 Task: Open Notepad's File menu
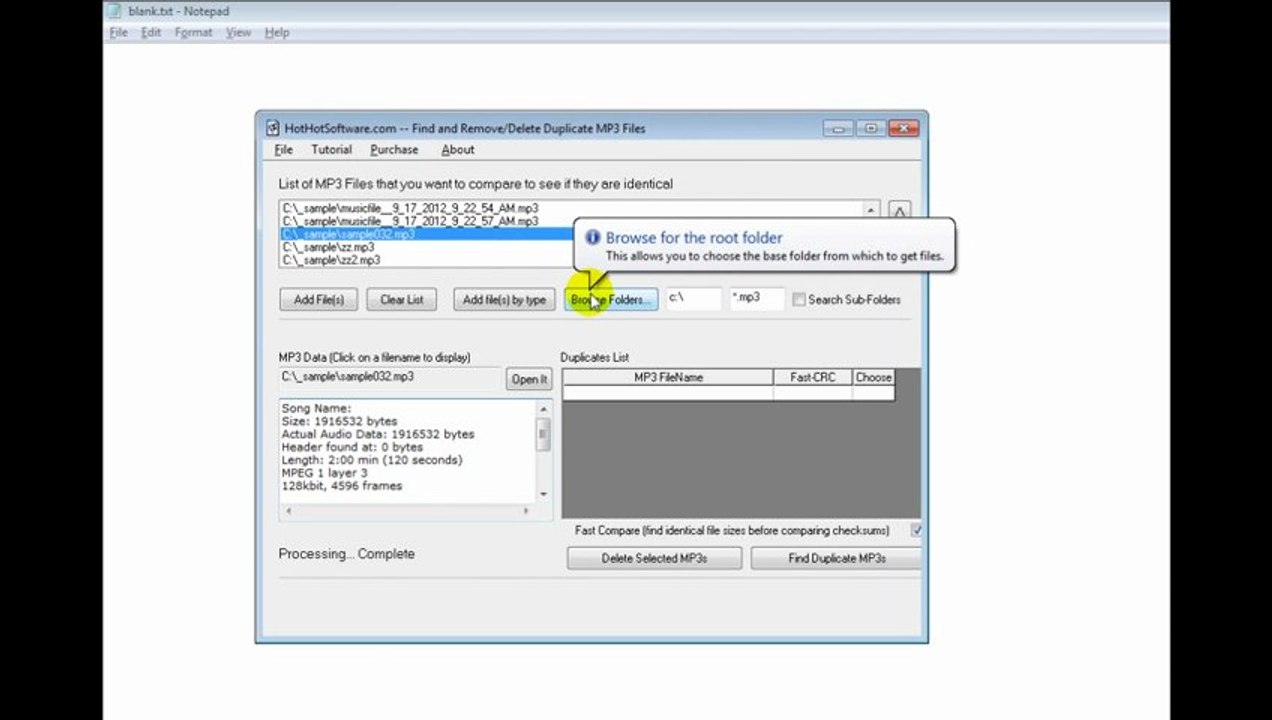118,32
